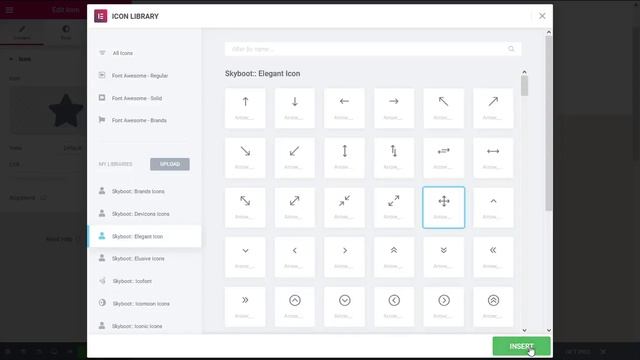Switch to Content tab in the background Elementor panel
This screenshot has height=360, width=640.
click(22, 32)
